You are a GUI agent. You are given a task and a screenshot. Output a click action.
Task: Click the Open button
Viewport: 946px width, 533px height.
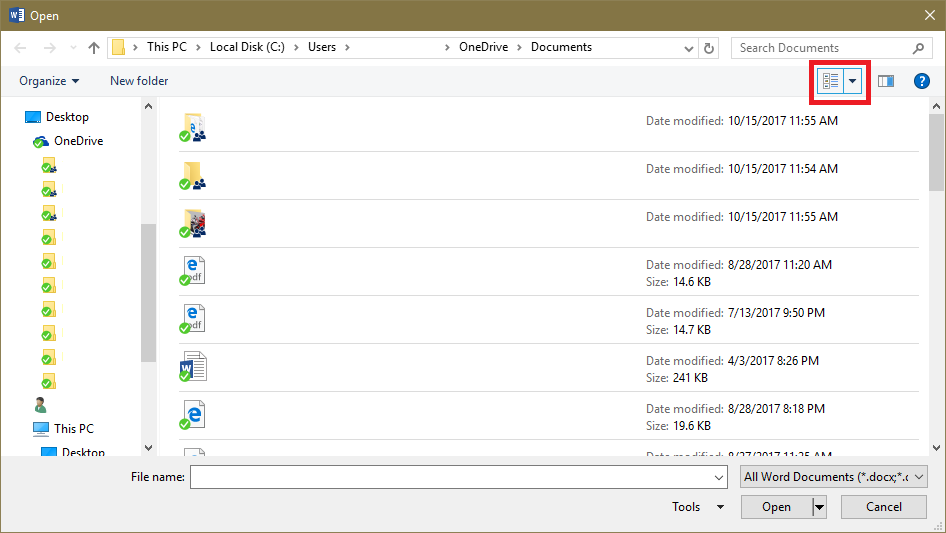[x=776, y=507]
